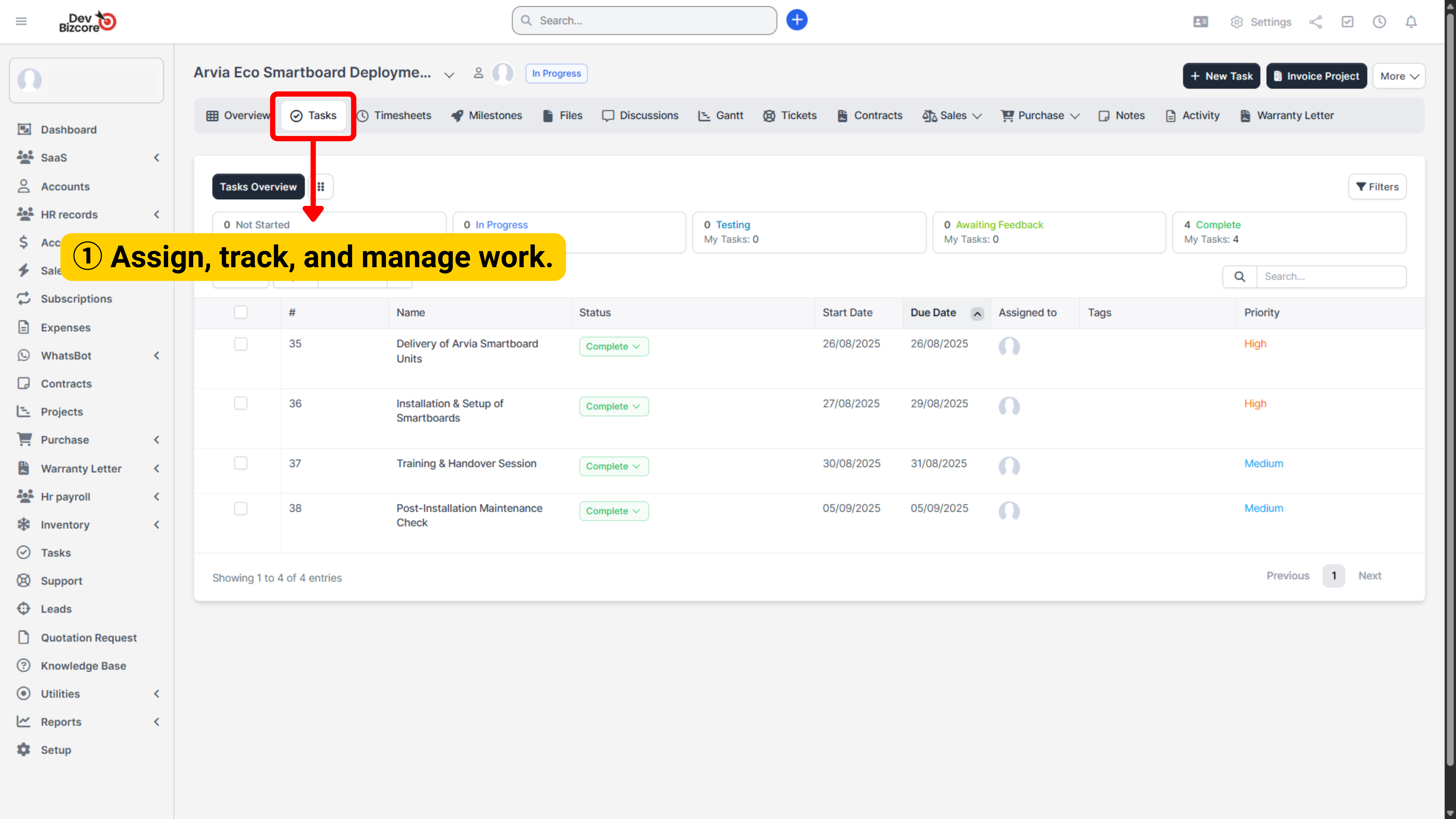Screen dimensions: 1456x819
Task: Open the to-do checkmark icon in header
Action: click(x=1348, y=22)
